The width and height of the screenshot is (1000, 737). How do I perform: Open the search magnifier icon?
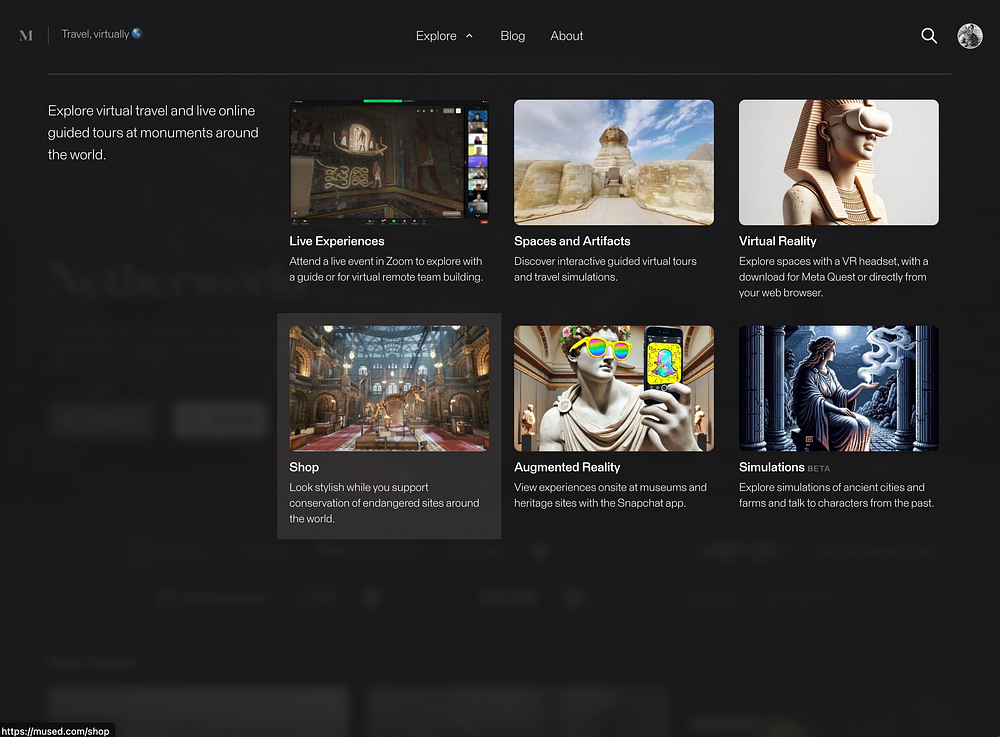(929, 36)
